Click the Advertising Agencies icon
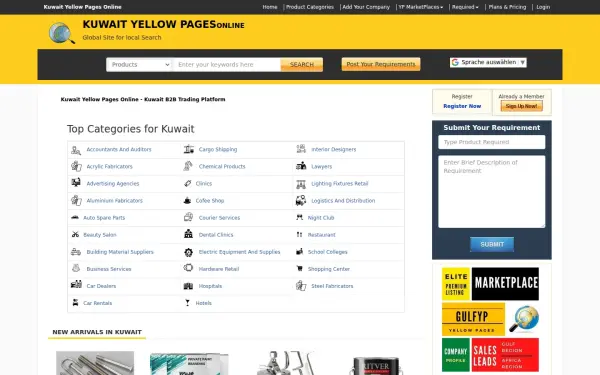The width and height of the screenshot is (600, 375). [76, 183]
